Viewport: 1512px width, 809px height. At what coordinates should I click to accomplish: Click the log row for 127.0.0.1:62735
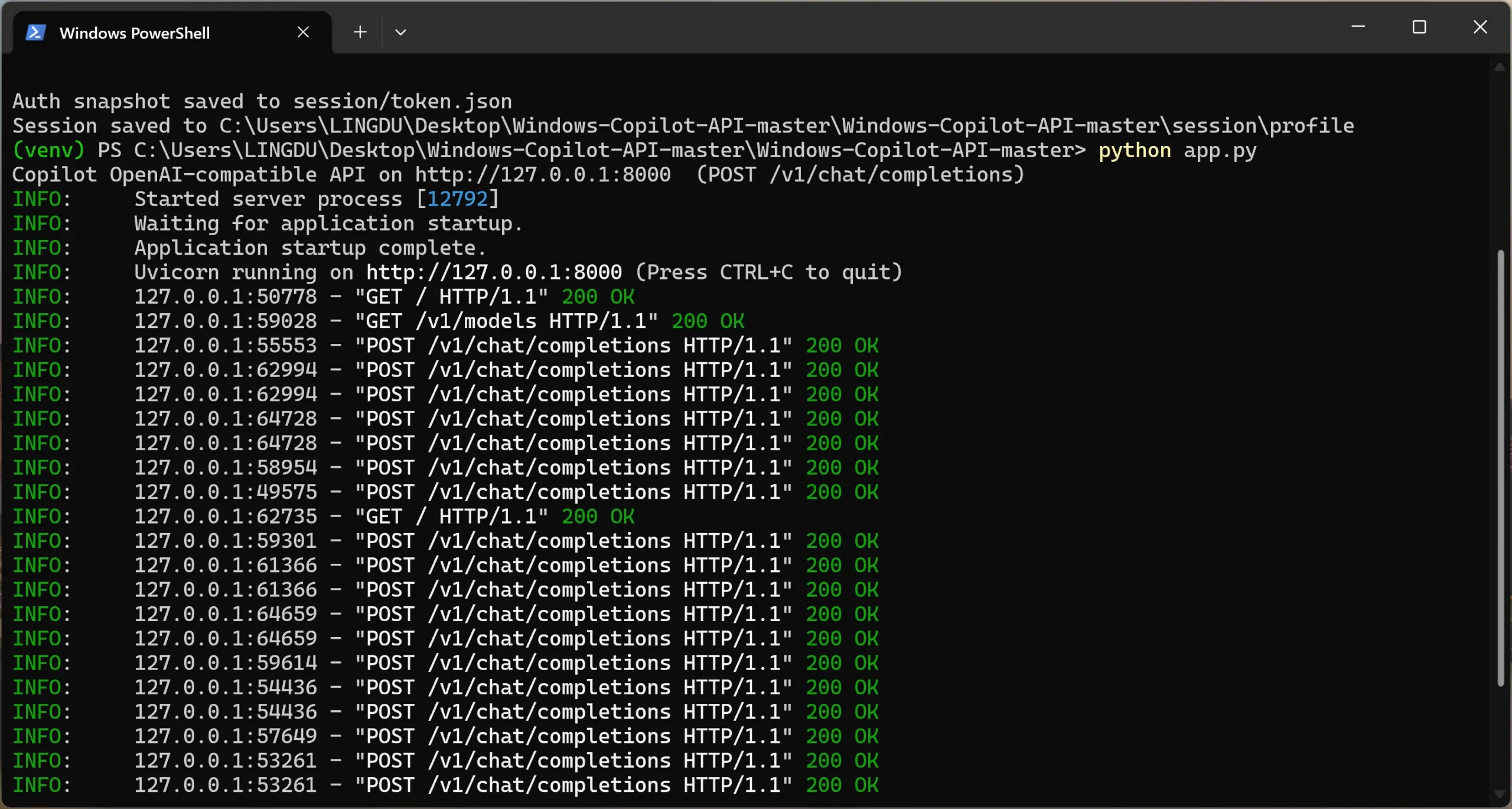pyautogui.click(x=324, y=517)
